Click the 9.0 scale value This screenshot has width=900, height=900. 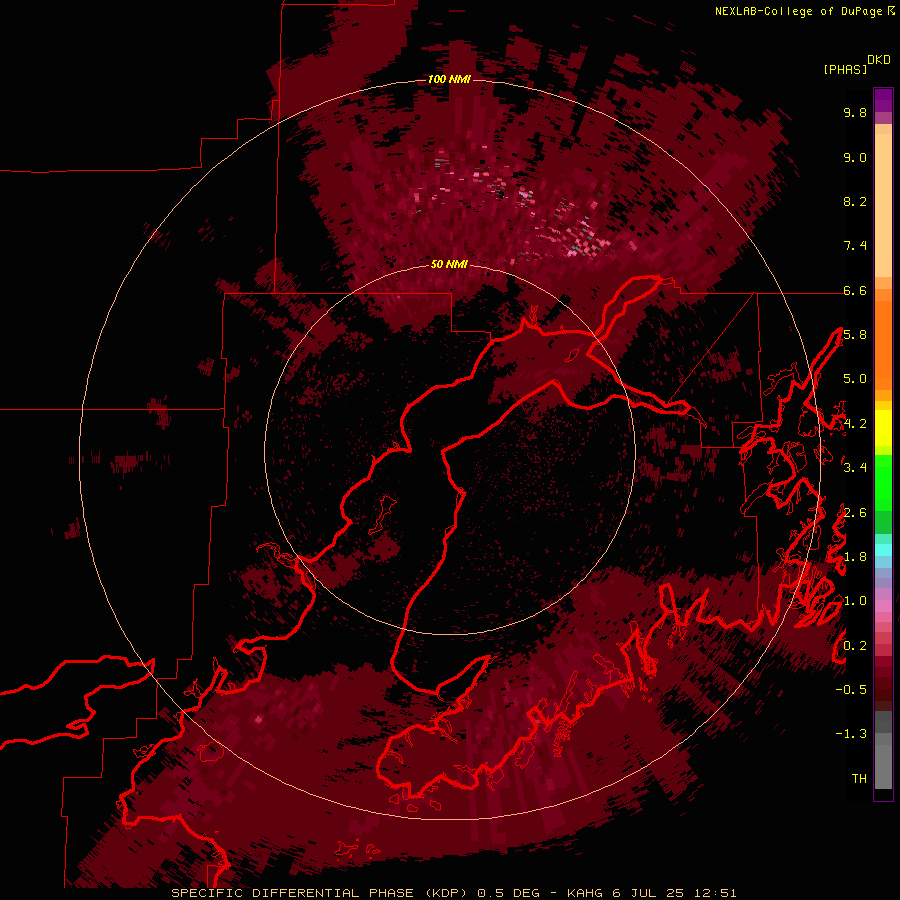pyautogui.click(x=855, y=158)
